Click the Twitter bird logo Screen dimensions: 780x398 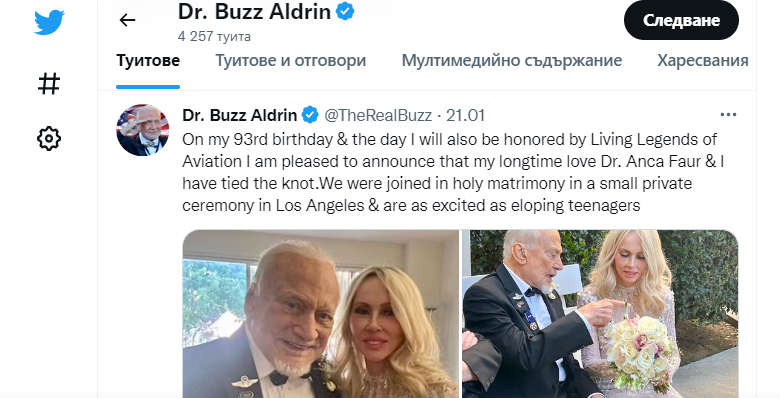click(x=49, y=22)
